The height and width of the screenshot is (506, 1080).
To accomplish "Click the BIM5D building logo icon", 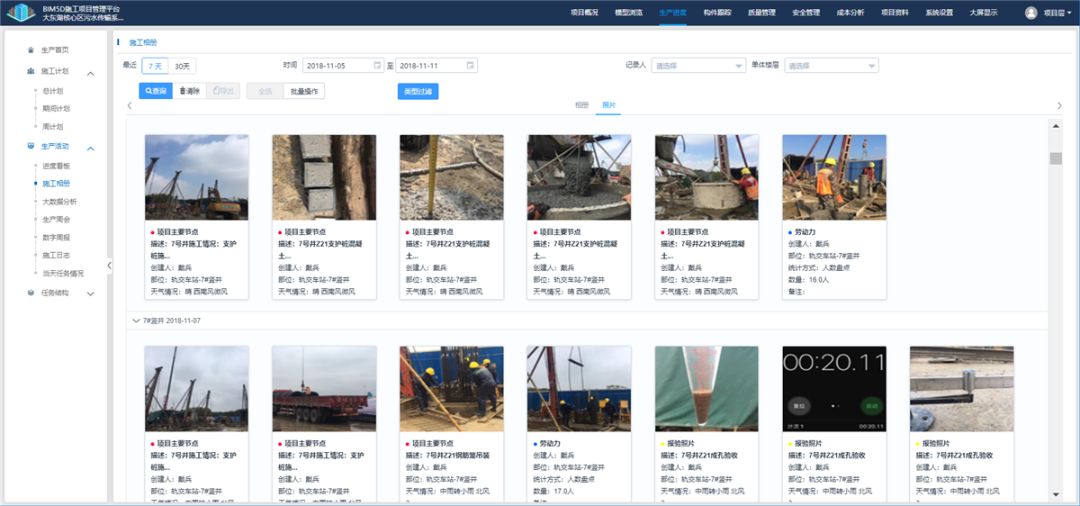I will pyautogui.click(x=21, y=12).
